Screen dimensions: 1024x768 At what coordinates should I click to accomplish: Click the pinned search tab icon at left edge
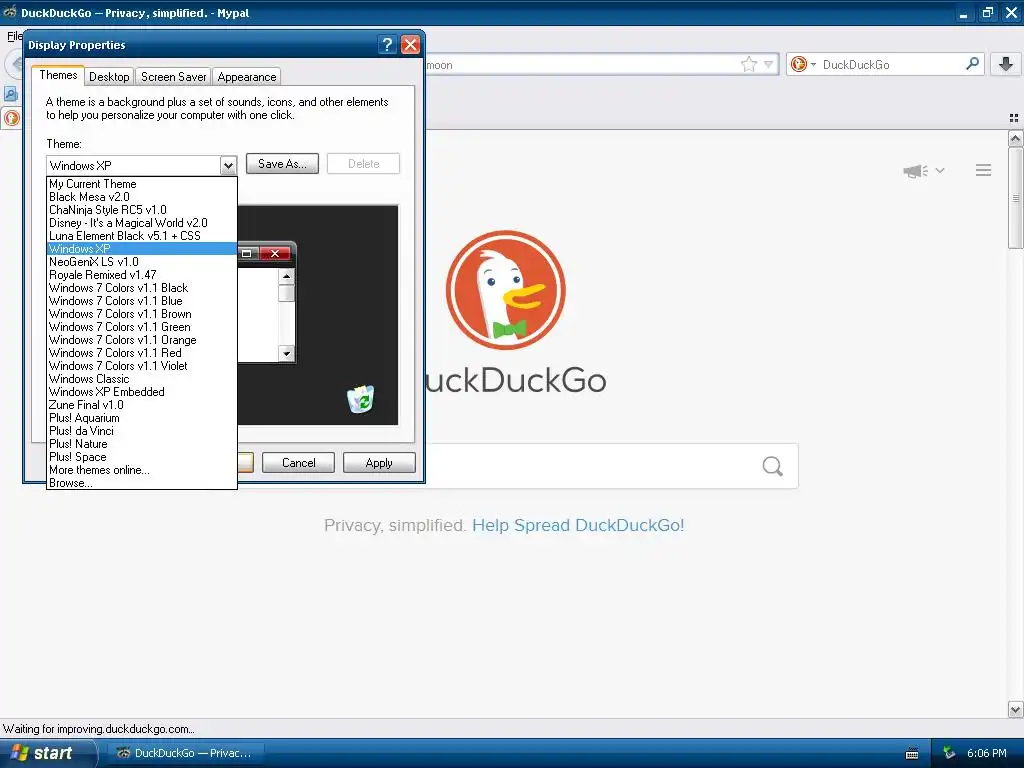point(11,94)
